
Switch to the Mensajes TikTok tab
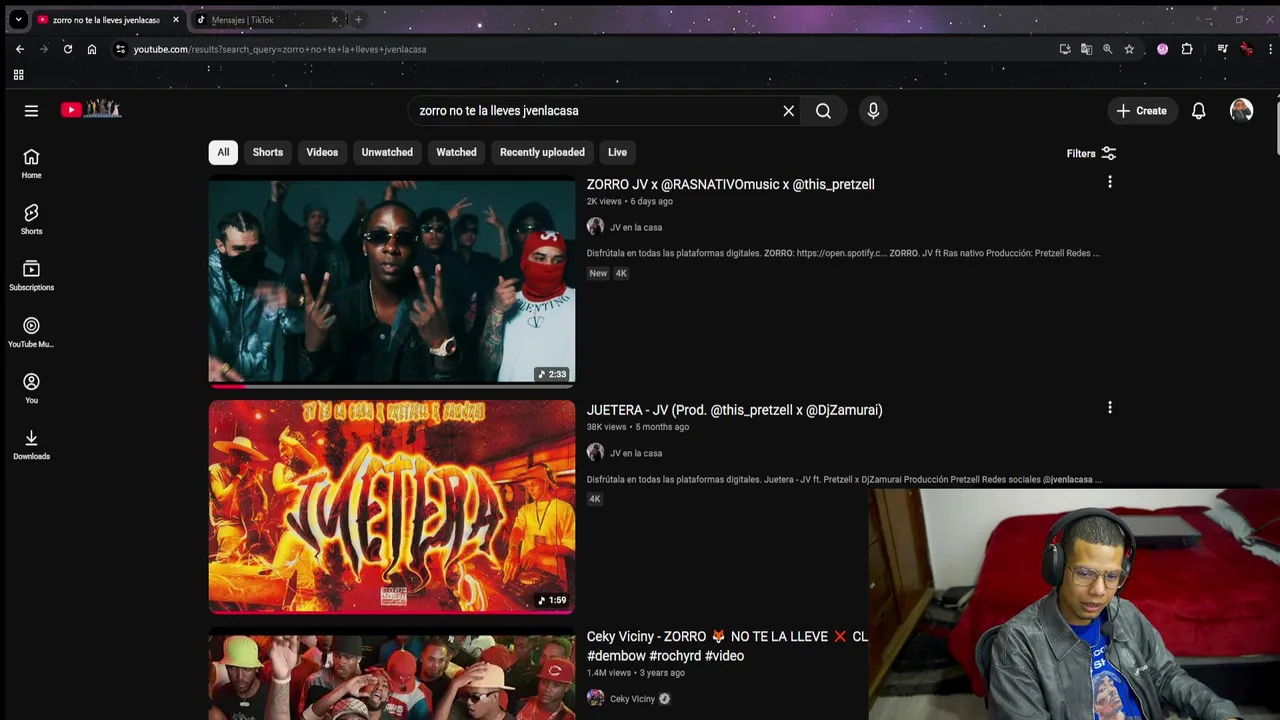point(260,20)
